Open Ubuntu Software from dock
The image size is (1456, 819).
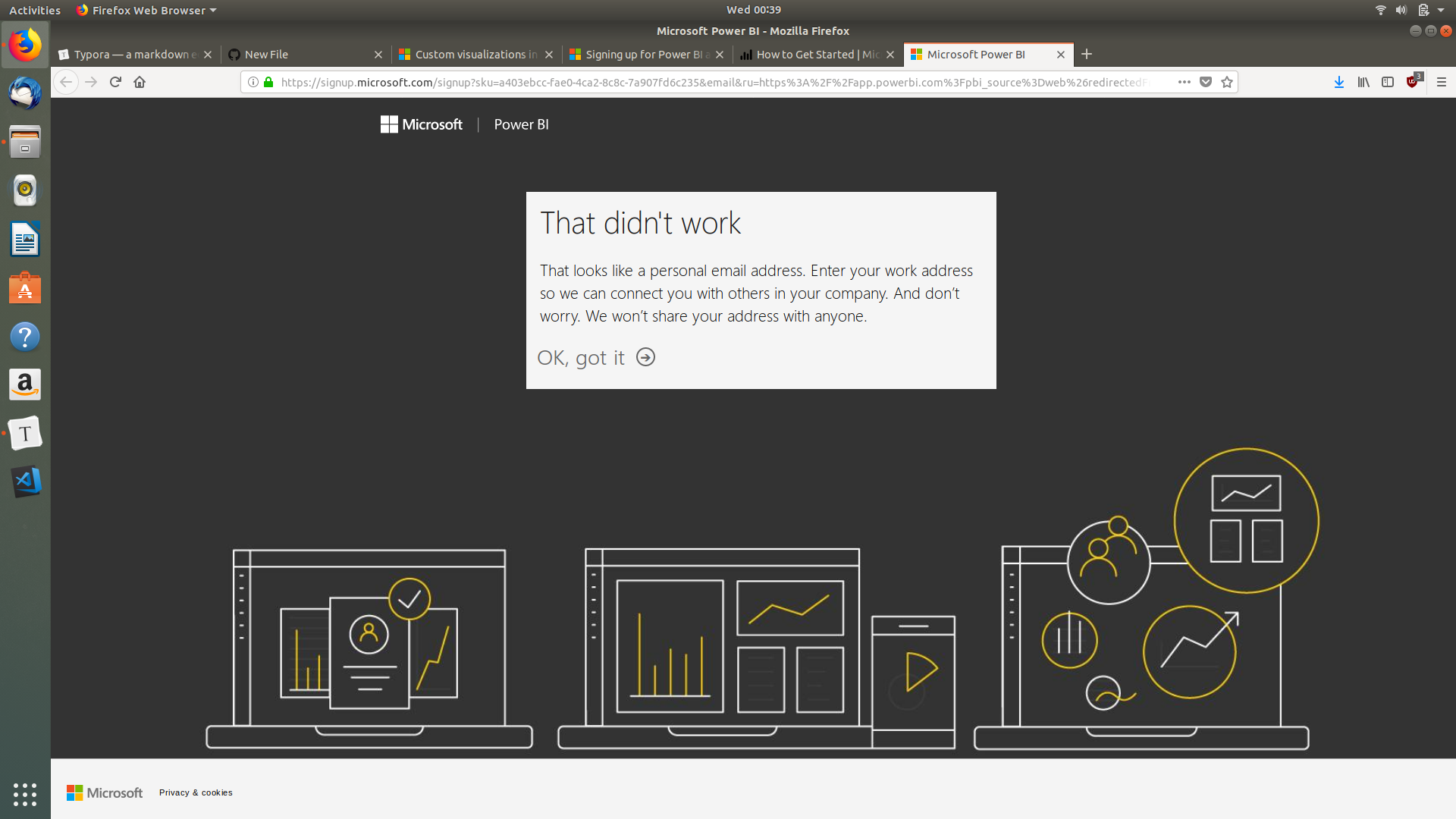coord(25,288)
